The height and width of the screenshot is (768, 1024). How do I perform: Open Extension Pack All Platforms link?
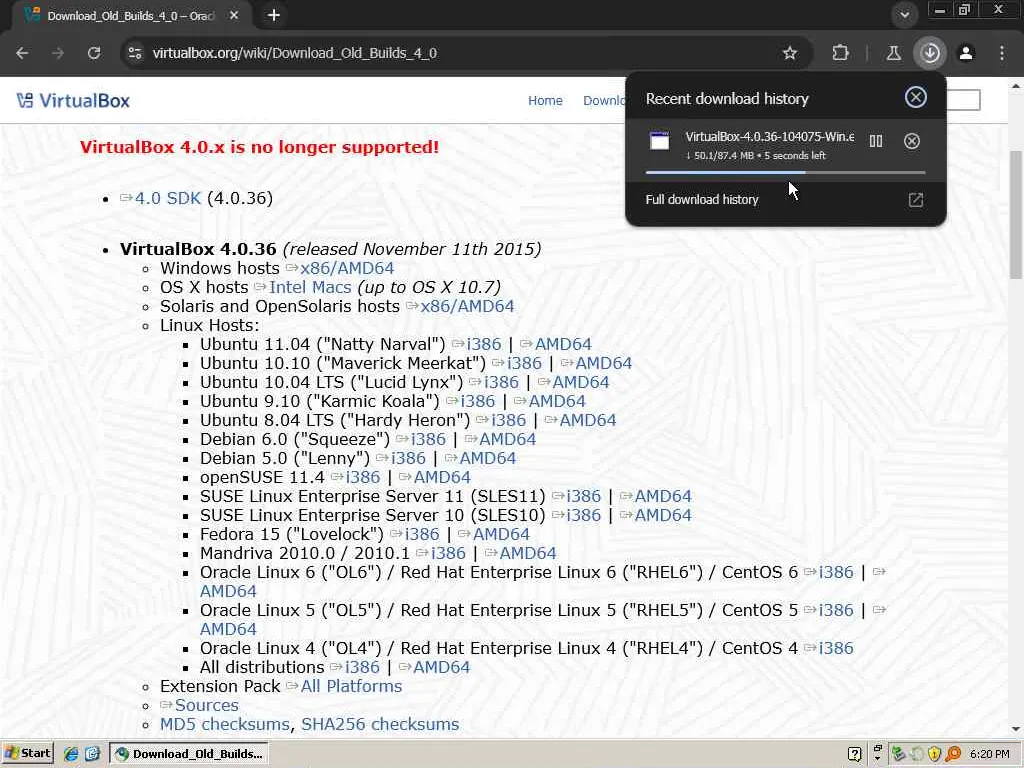pos(351,686)
